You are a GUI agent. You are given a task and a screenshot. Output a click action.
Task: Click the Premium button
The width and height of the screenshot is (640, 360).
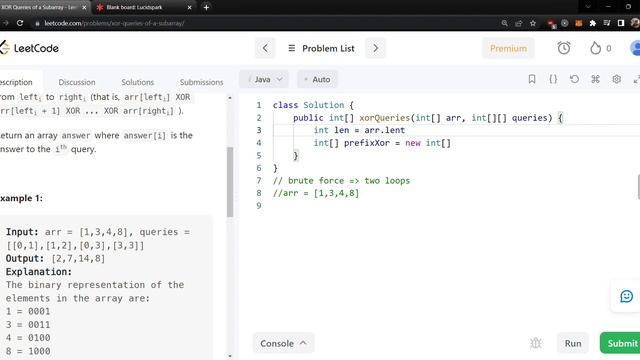tap(508, 48)
